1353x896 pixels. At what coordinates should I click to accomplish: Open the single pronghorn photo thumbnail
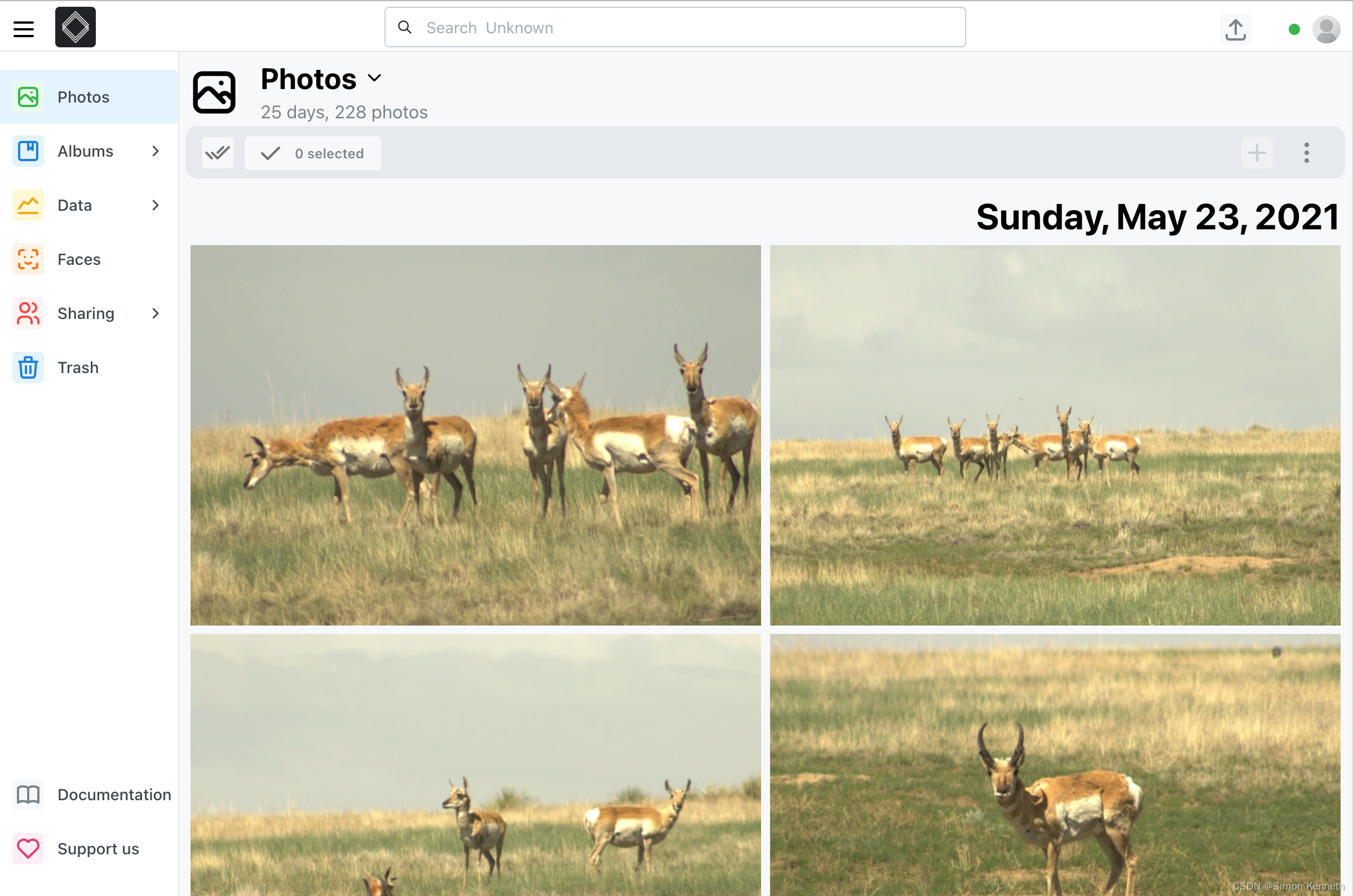[x=1055, y=766]
